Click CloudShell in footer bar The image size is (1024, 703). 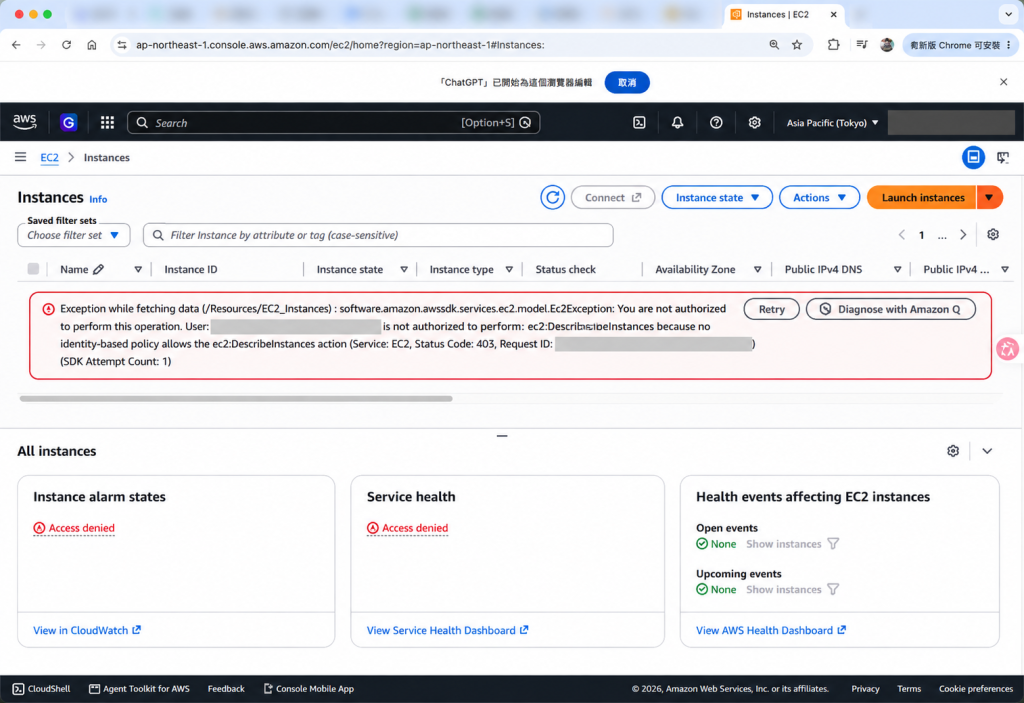tap(41, 689)
